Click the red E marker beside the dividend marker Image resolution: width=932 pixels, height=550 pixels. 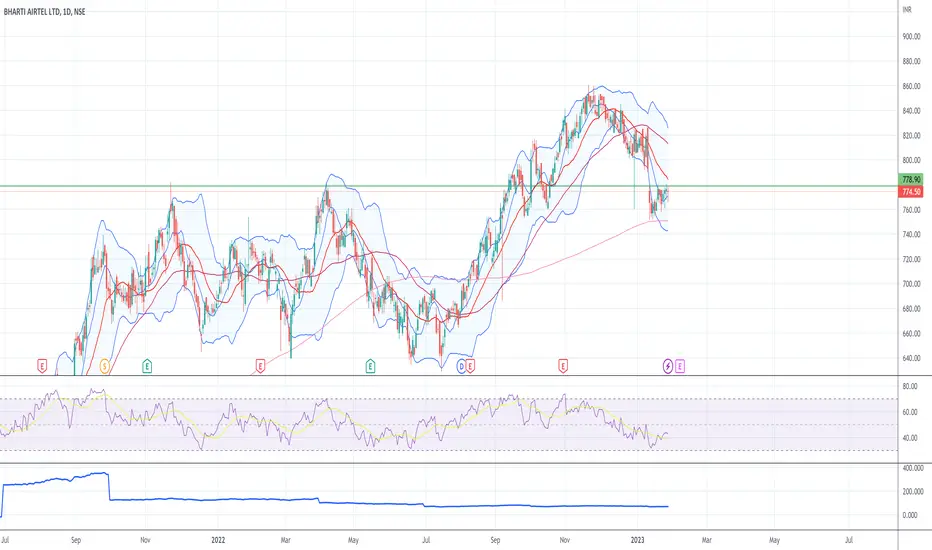(470, 366)
